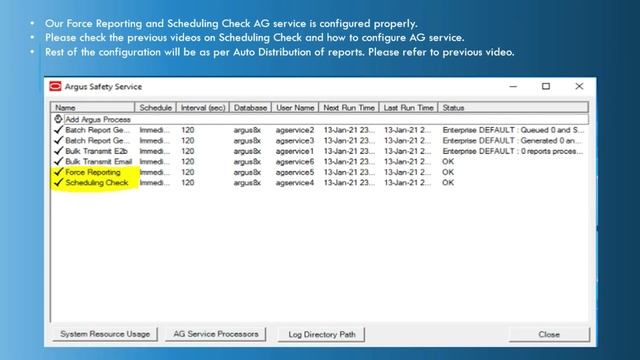640x360 pixels.
Task: Click the checkmark beside Bulk Transmit Email
Action: (x=58, y=162)
